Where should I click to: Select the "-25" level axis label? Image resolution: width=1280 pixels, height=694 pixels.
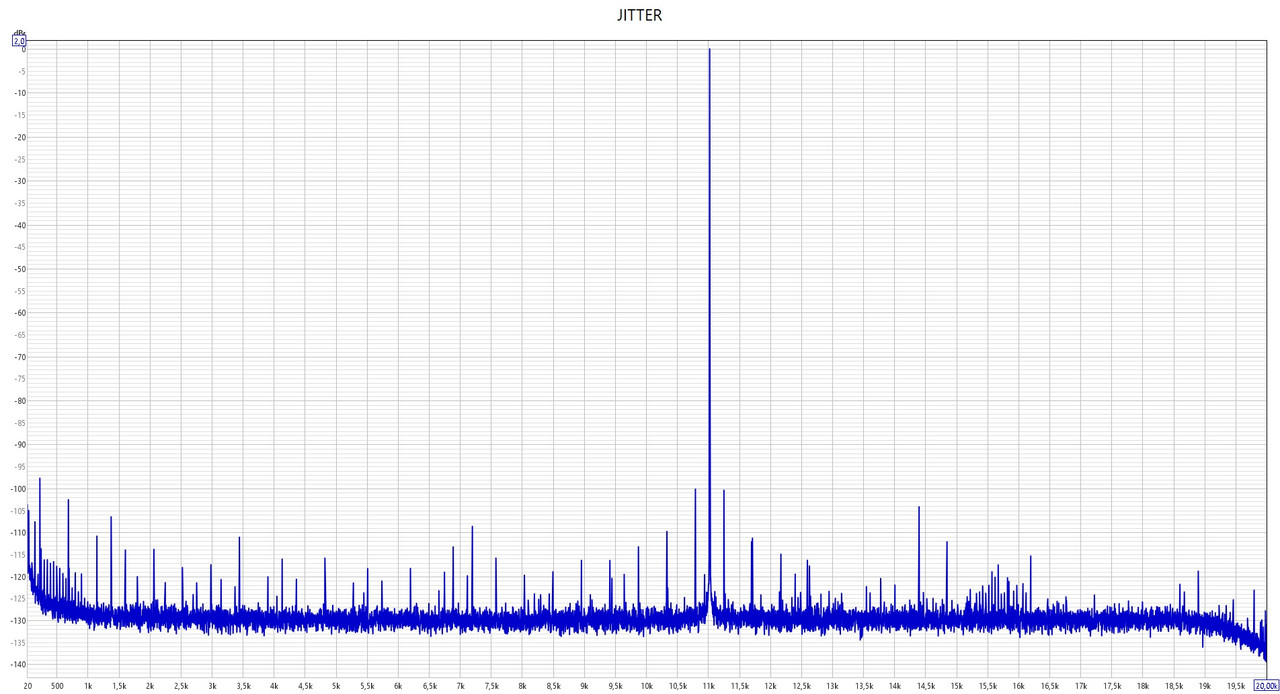pos(19,159)
